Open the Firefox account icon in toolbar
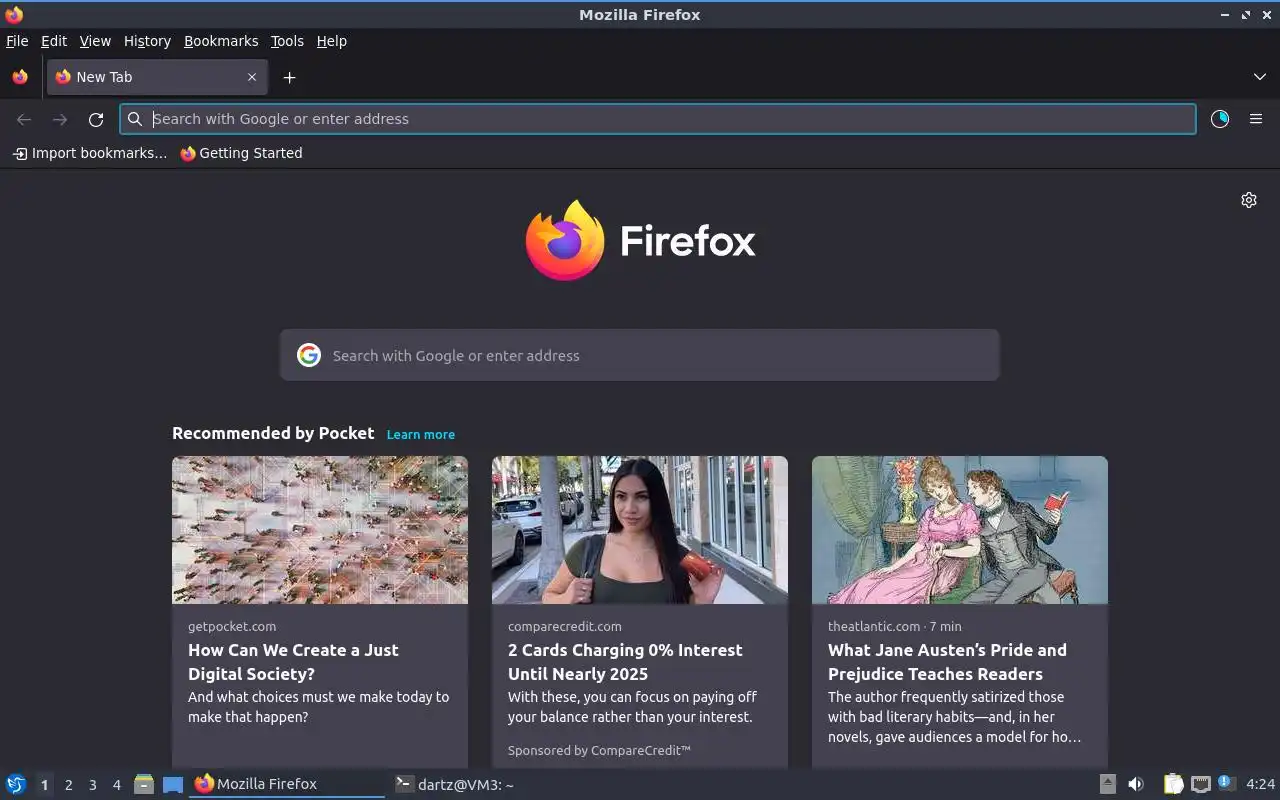1280x800 pixels. [x=1220, y=119]
